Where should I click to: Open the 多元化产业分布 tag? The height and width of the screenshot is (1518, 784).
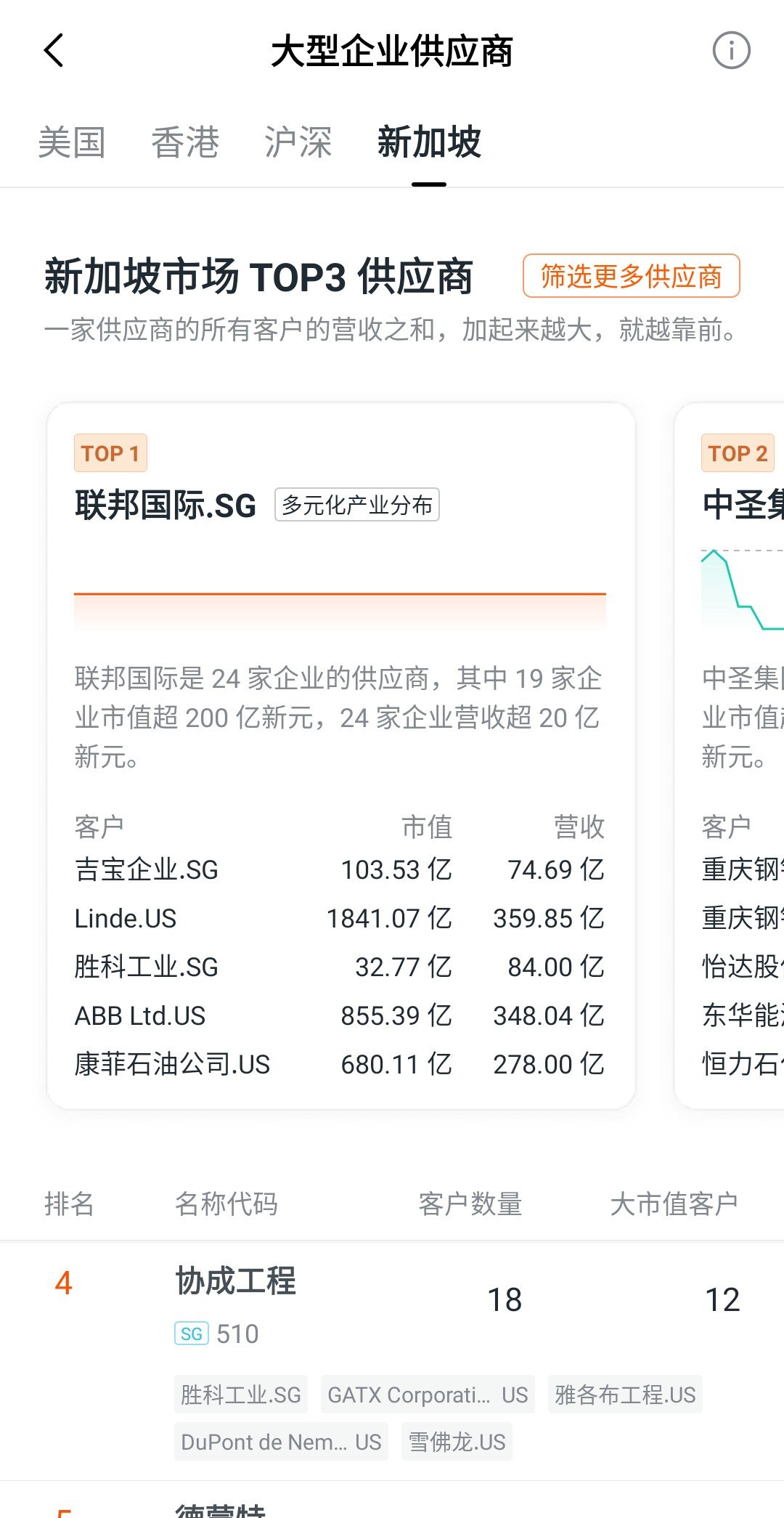356,505
